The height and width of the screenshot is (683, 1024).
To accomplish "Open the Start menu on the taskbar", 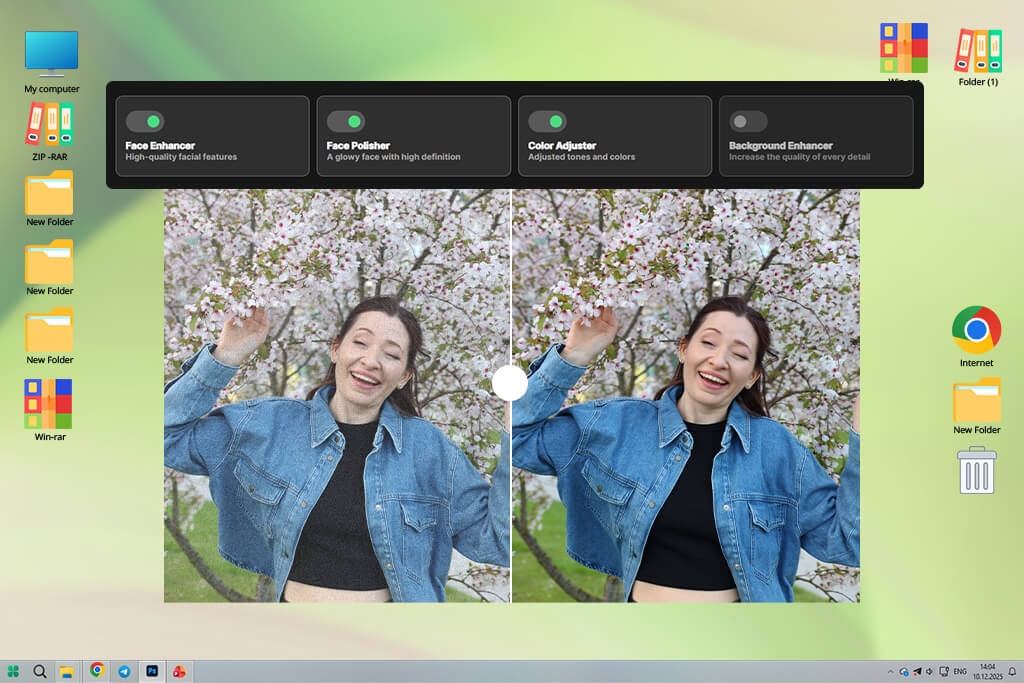I will [13, 671].
